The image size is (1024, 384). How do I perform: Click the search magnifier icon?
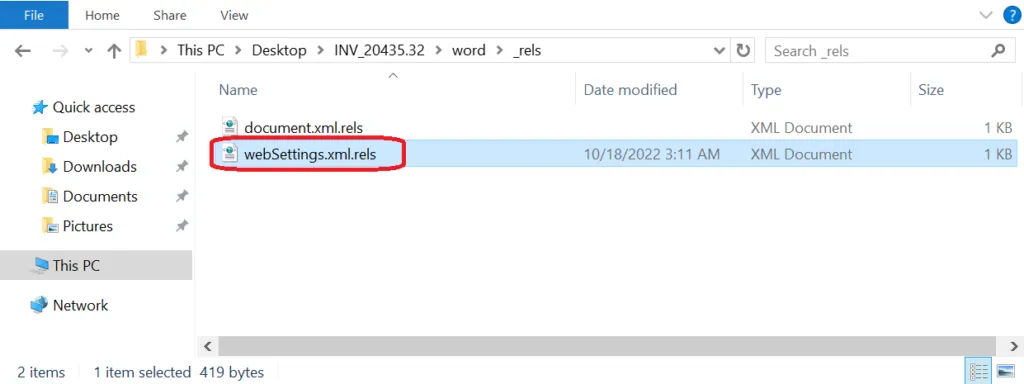click(x=998, y=50)
